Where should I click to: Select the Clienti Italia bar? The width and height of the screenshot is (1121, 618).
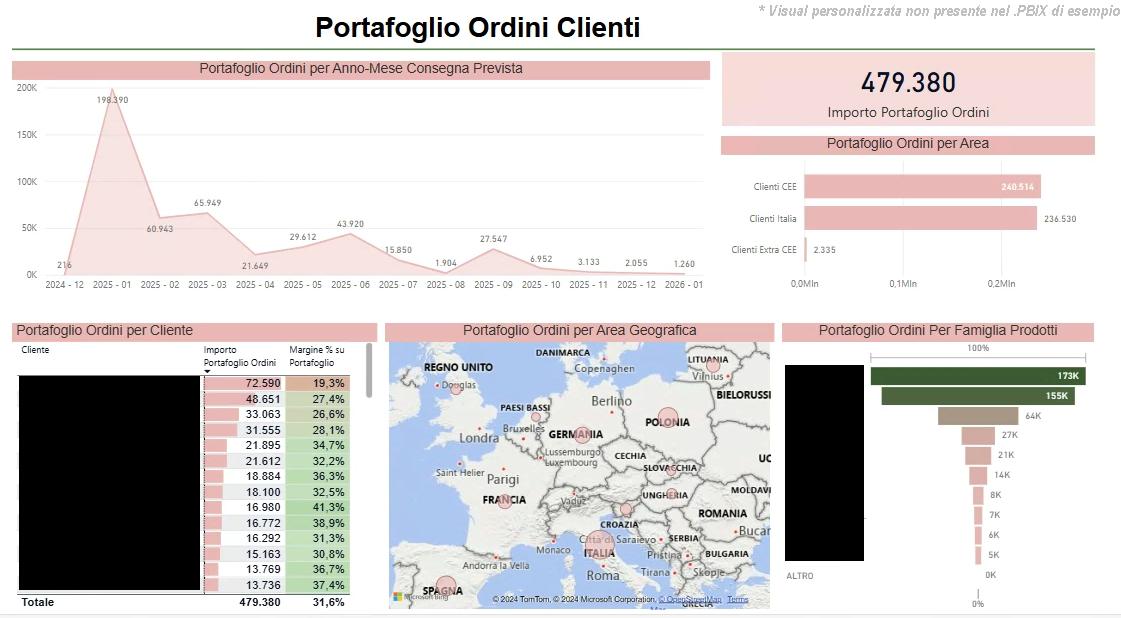click(x=920, y=218)
